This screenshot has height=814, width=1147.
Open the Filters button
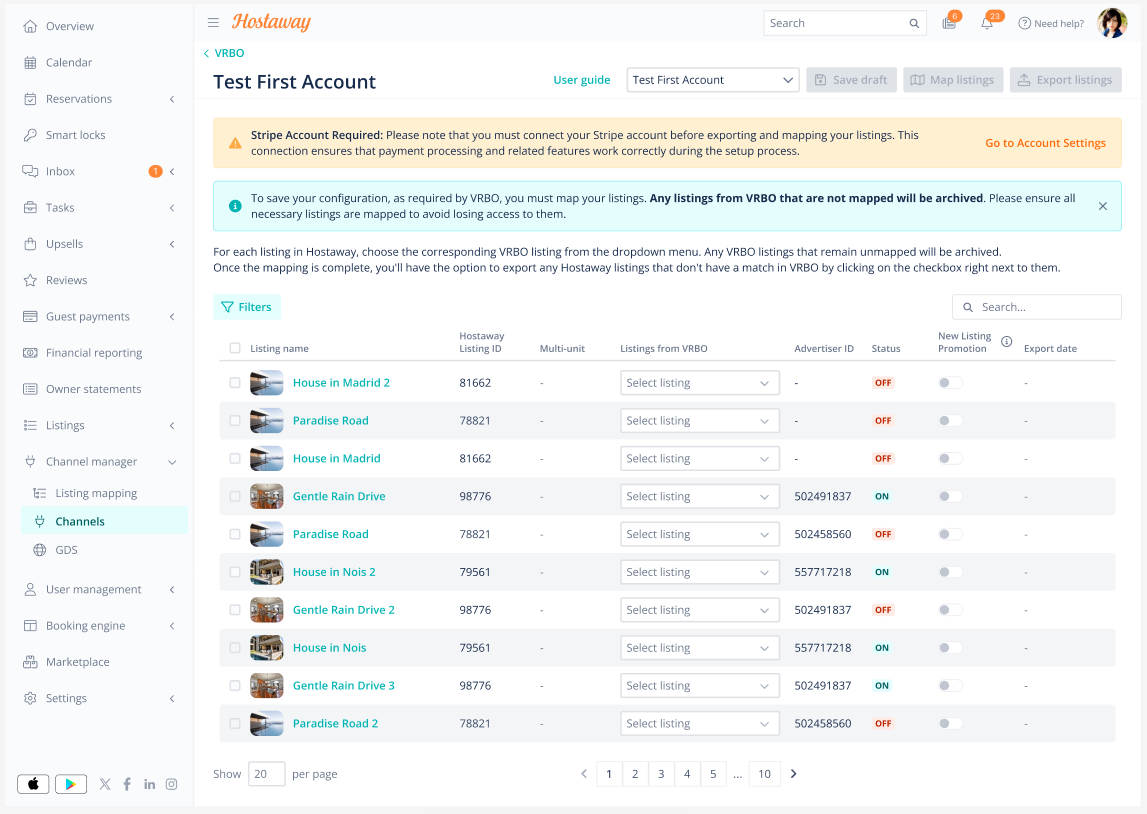247,307
